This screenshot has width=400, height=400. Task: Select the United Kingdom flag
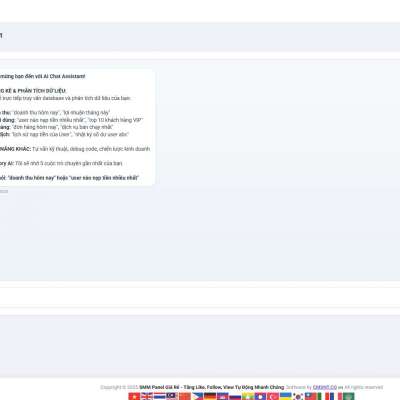coord(147,396)
